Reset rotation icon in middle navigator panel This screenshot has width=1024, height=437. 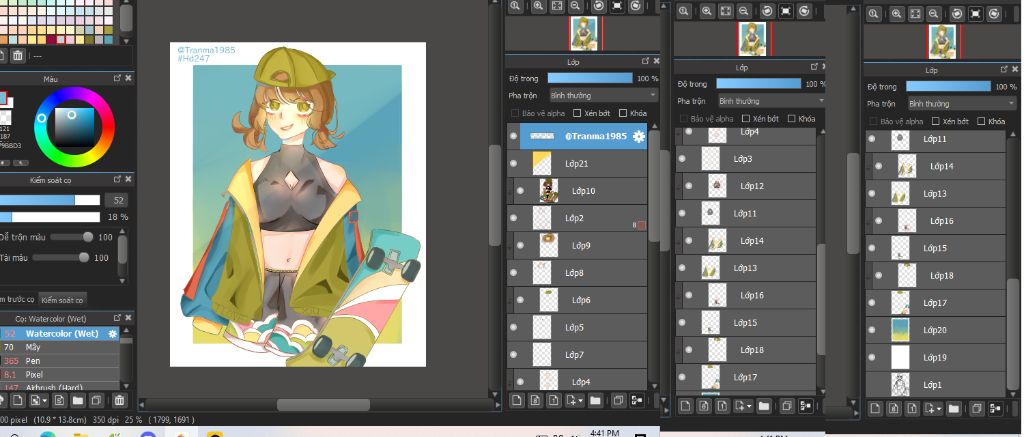(786, 11)
